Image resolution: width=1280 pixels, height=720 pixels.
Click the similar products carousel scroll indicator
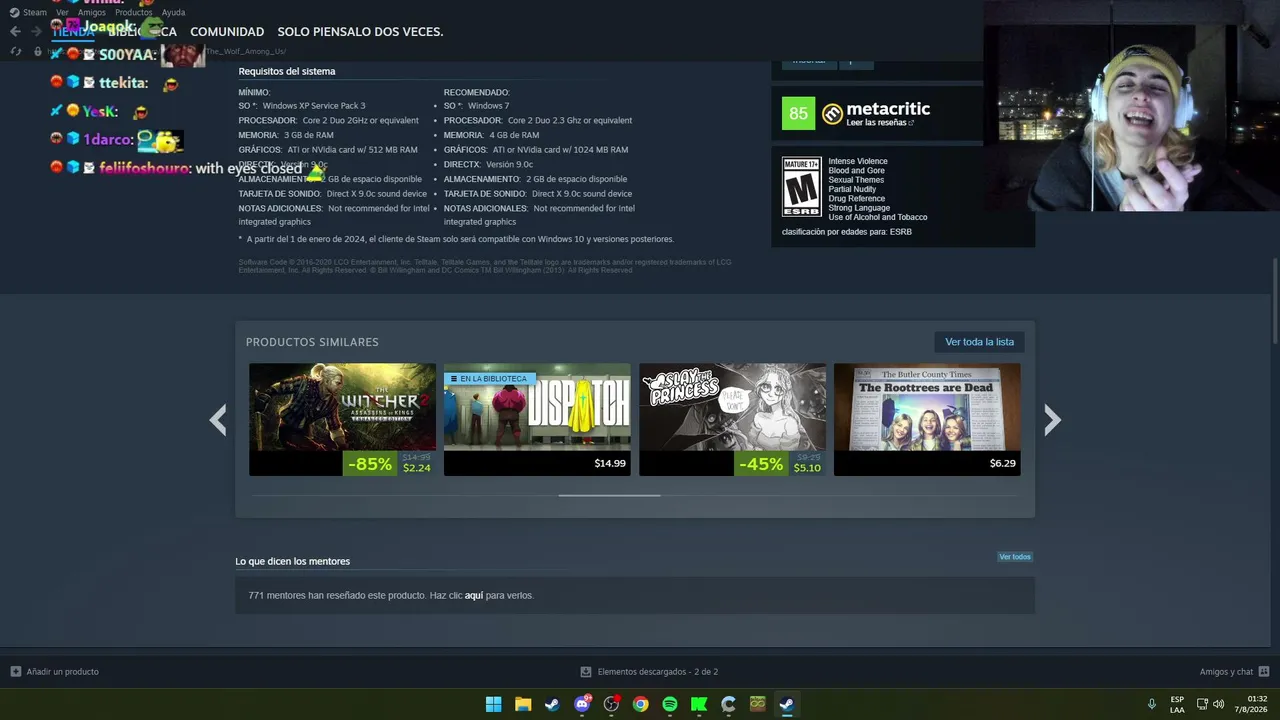(x=609, y=495)
